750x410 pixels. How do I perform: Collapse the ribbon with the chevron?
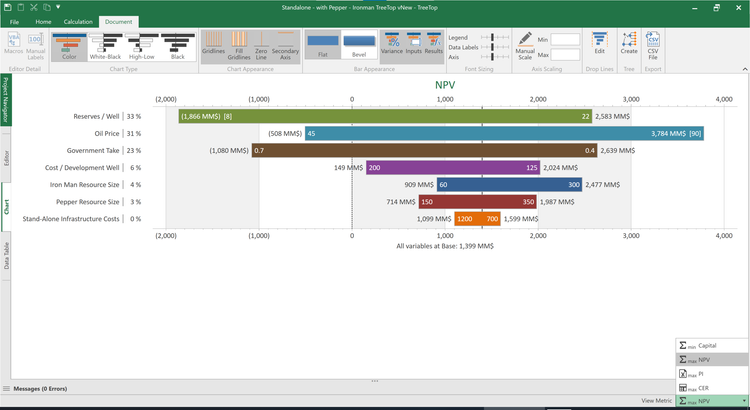point(745,69)
